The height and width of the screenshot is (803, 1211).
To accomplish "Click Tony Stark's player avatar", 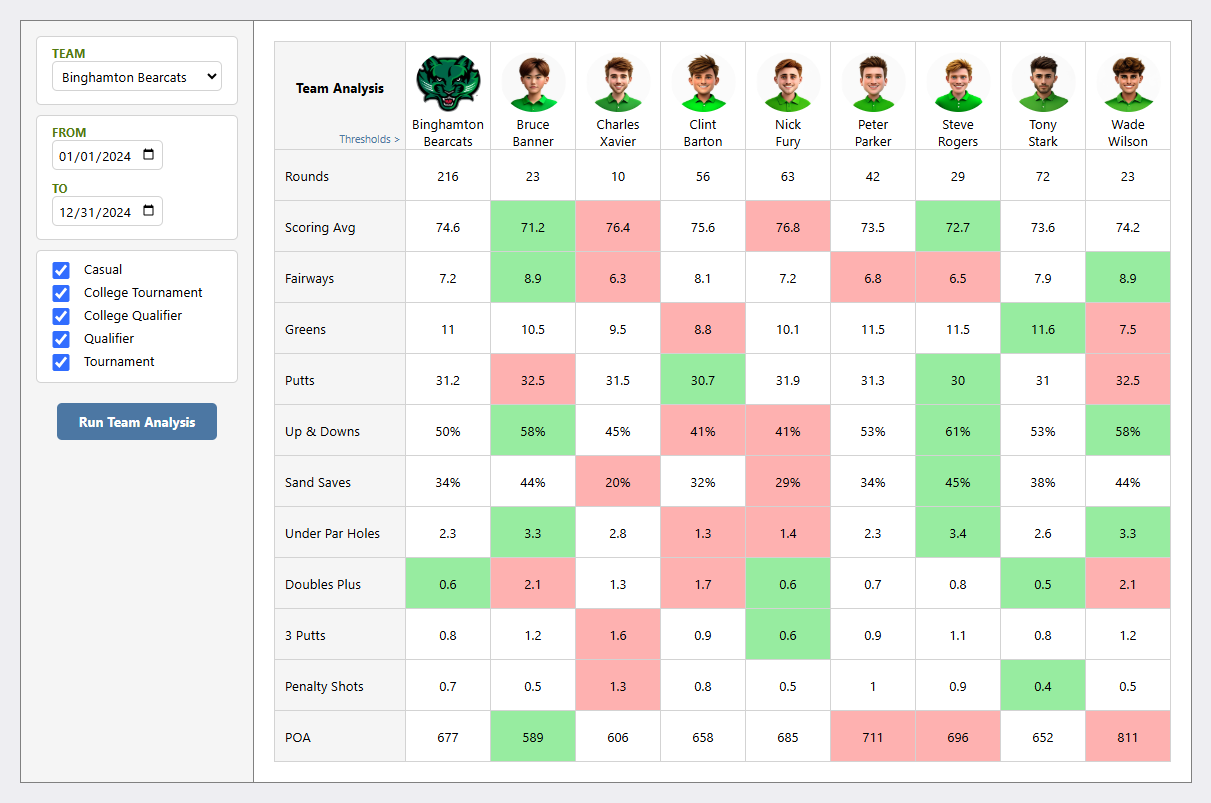I will 1043,83.
